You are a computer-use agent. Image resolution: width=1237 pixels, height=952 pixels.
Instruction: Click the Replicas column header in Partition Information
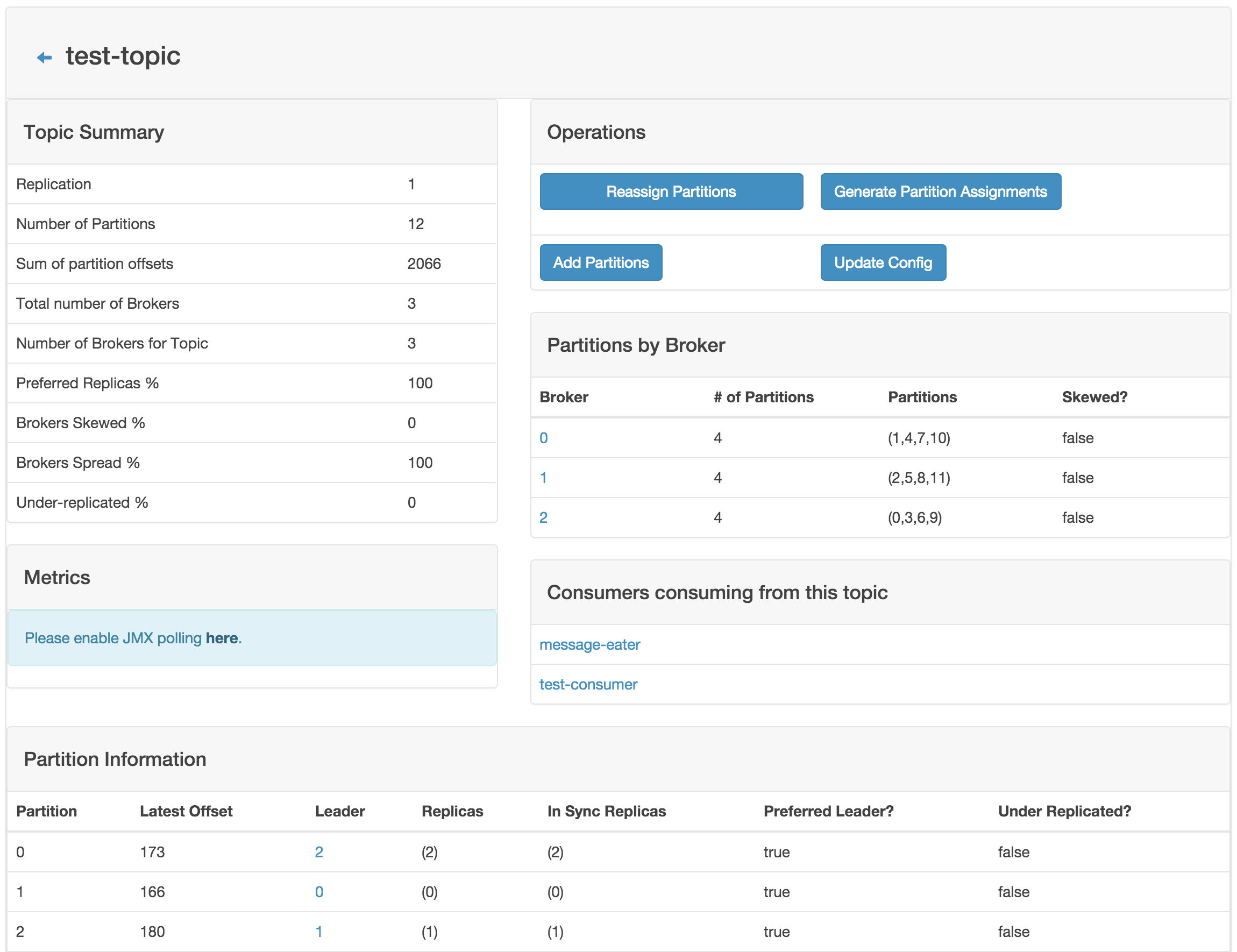[452, 811]
